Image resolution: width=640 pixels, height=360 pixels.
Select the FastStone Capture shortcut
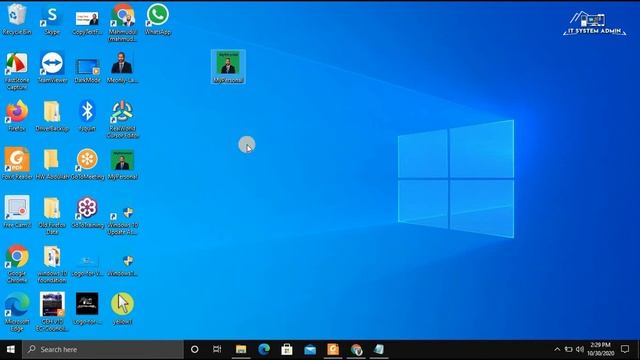17,71
